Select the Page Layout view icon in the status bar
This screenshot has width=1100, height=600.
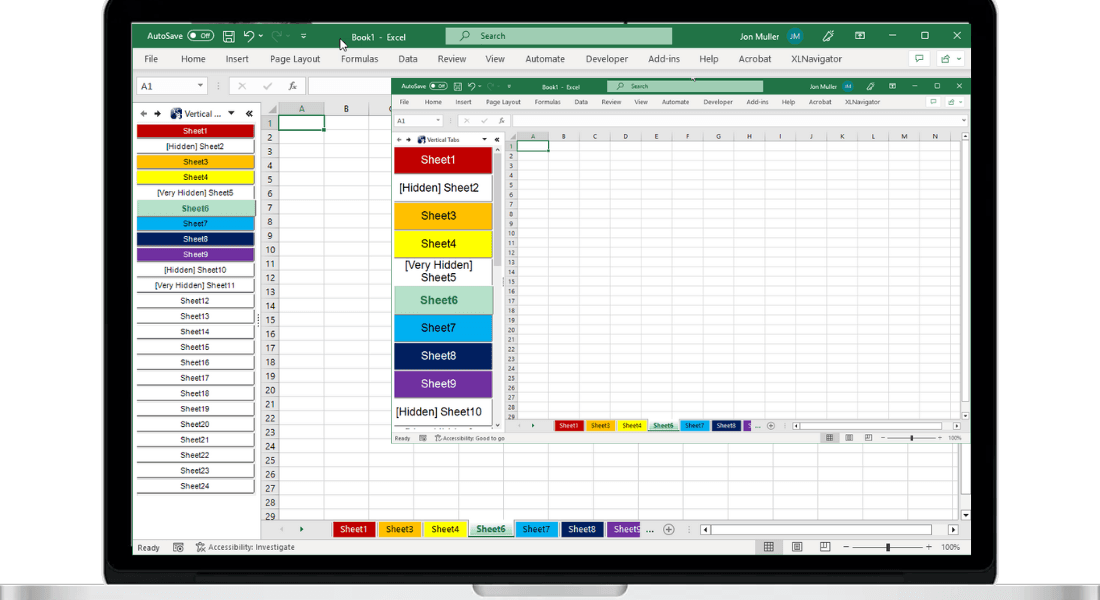797,546
